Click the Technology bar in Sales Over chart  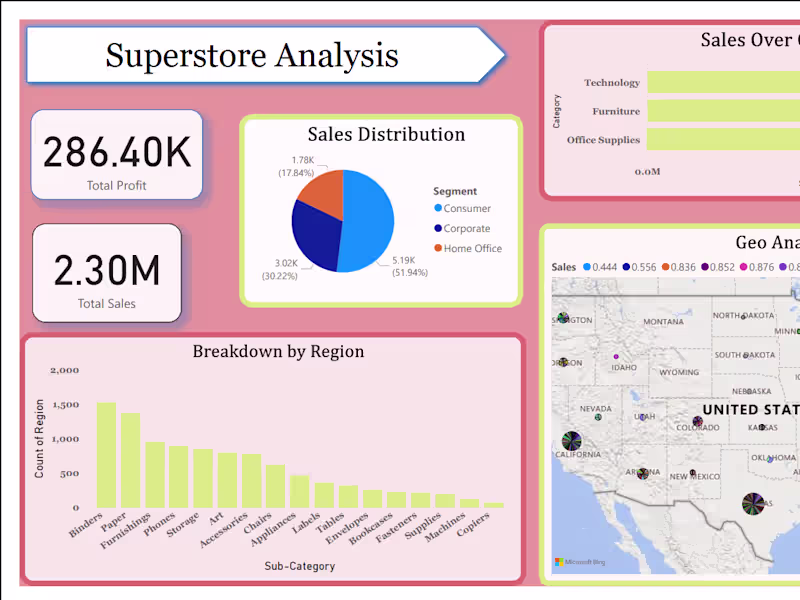pos(722,83)
